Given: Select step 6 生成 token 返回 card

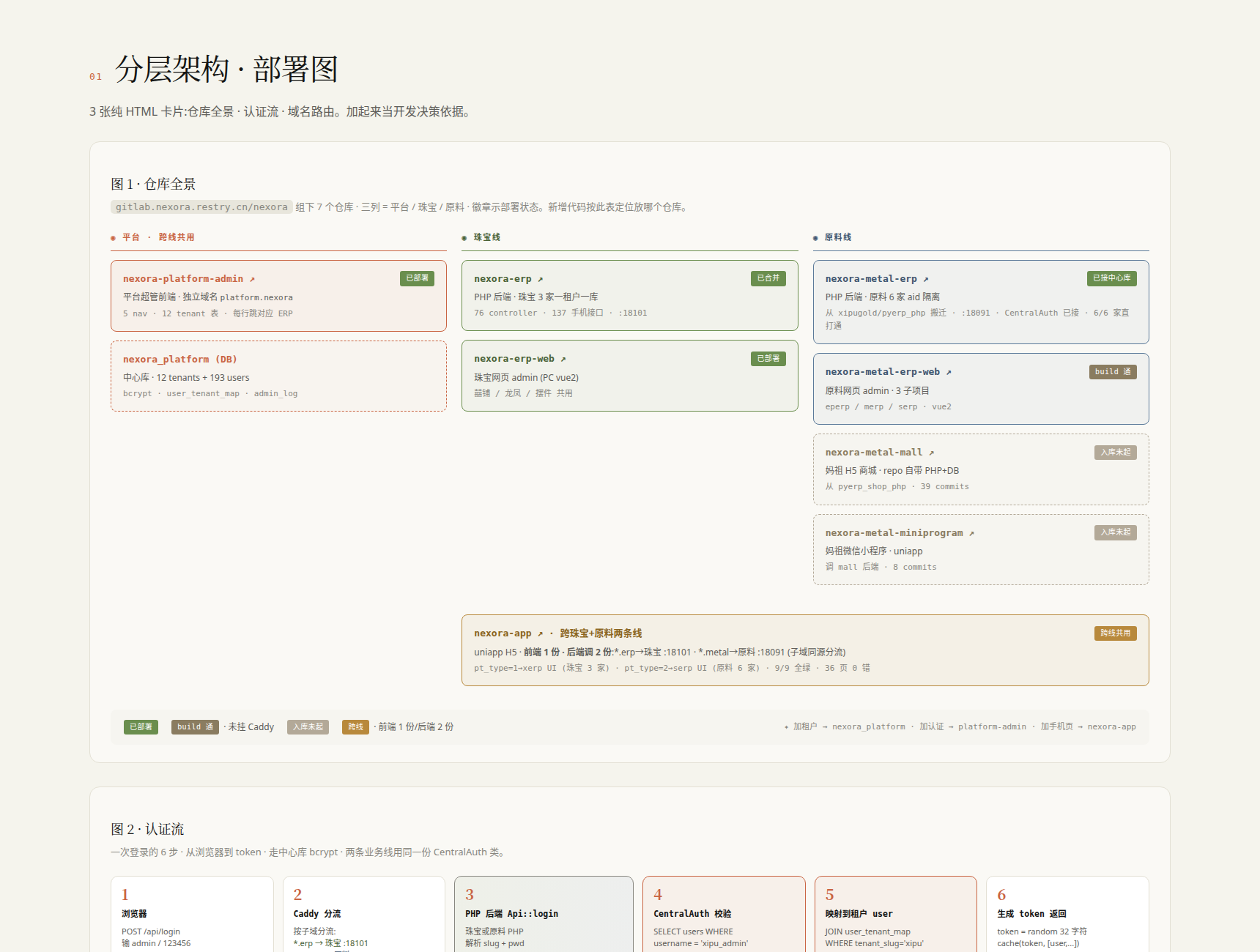Looking at the screenshot, I should 1067,914.
